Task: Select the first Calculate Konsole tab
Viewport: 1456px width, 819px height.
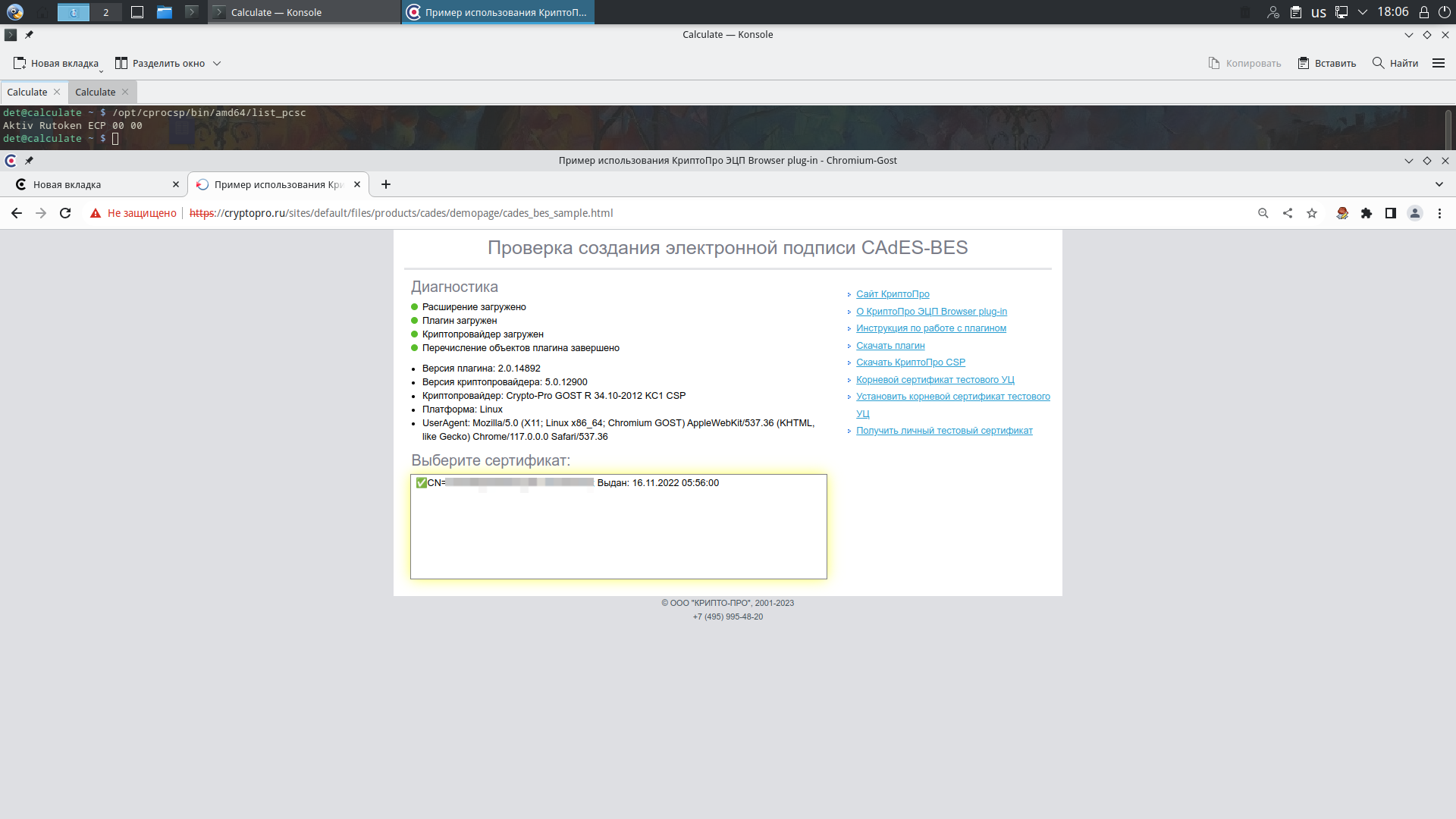Action: tap(27, 93)
